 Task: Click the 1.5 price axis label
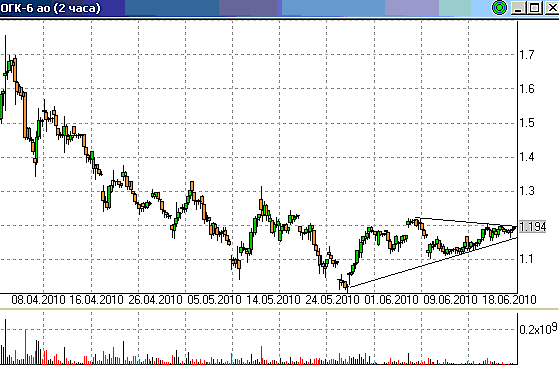coord(527,123)
